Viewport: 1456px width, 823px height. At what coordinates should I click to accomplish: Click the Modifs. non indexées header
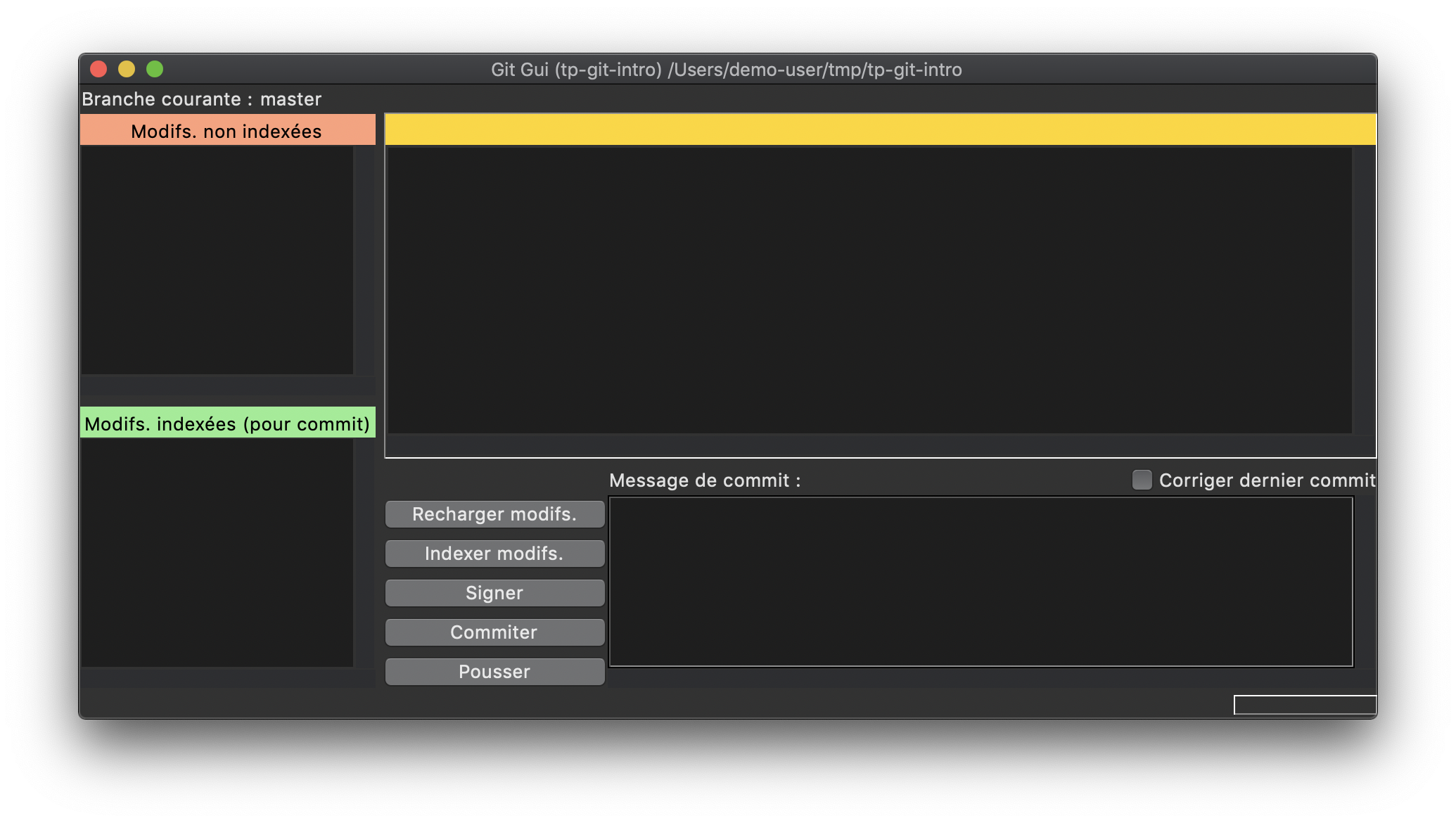(x=227, y=131)
